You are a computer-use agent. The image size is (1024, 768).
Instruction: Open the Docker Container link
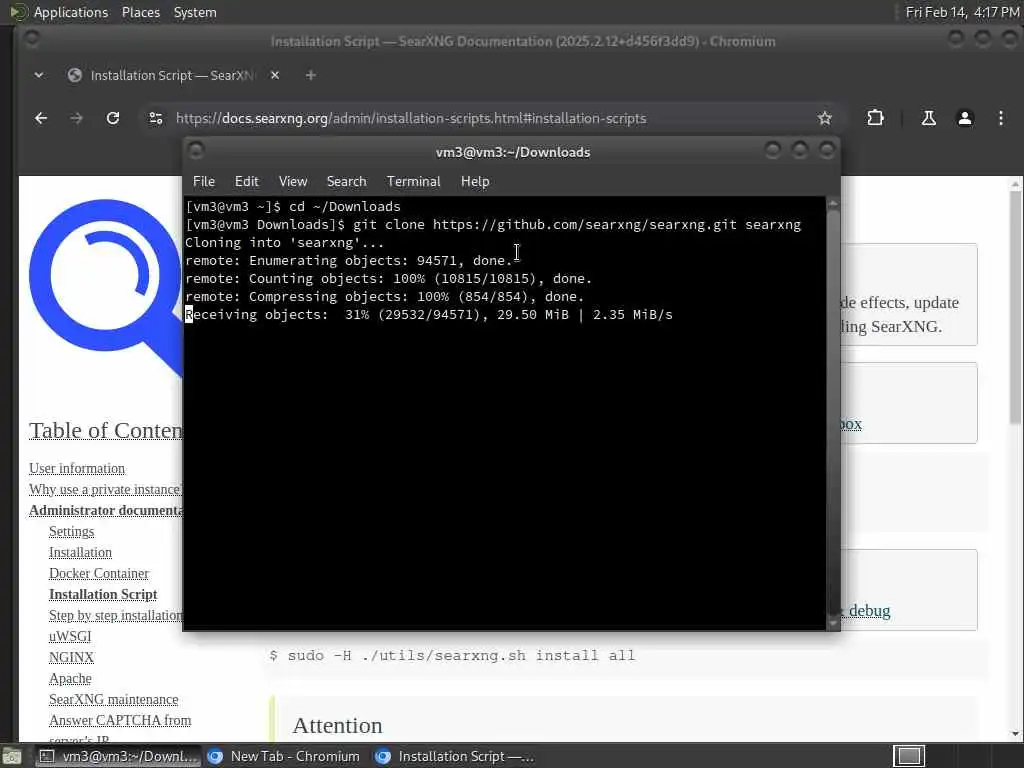(99, 573)
